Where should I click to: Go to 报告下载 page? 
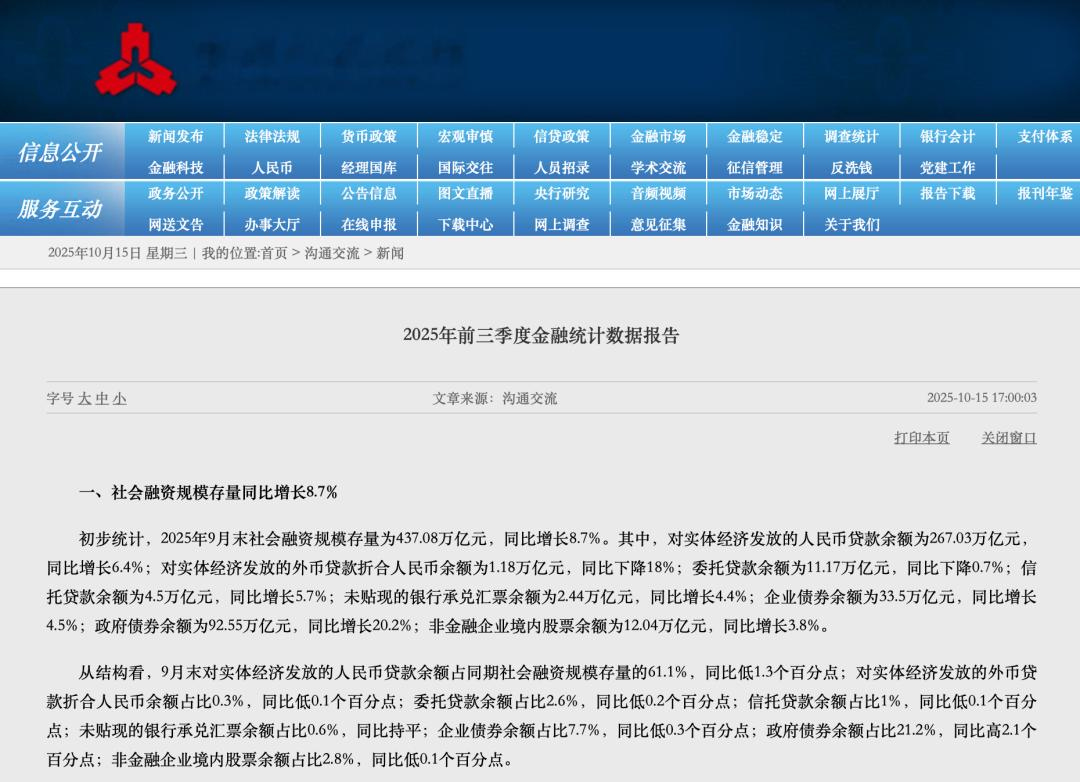click(947, 194)
